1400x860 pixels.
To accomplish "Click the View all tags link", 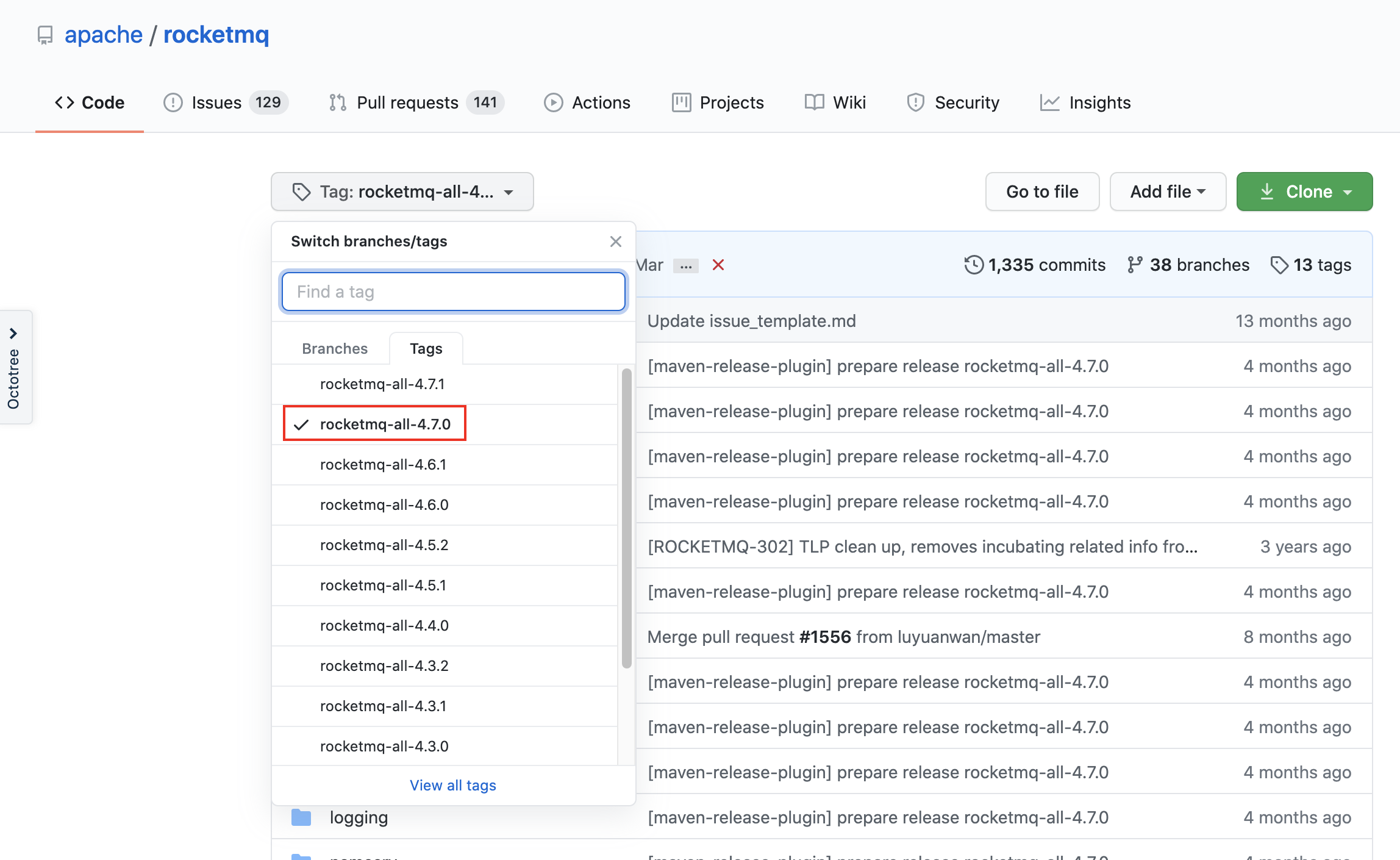I will [453, 786].
